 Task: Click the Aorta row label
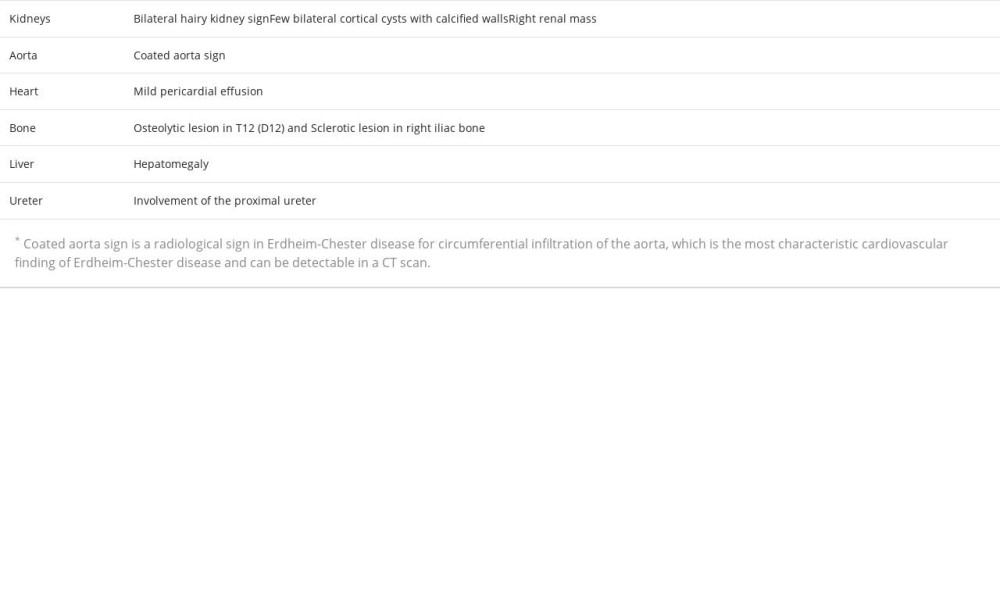pos(23,55)
